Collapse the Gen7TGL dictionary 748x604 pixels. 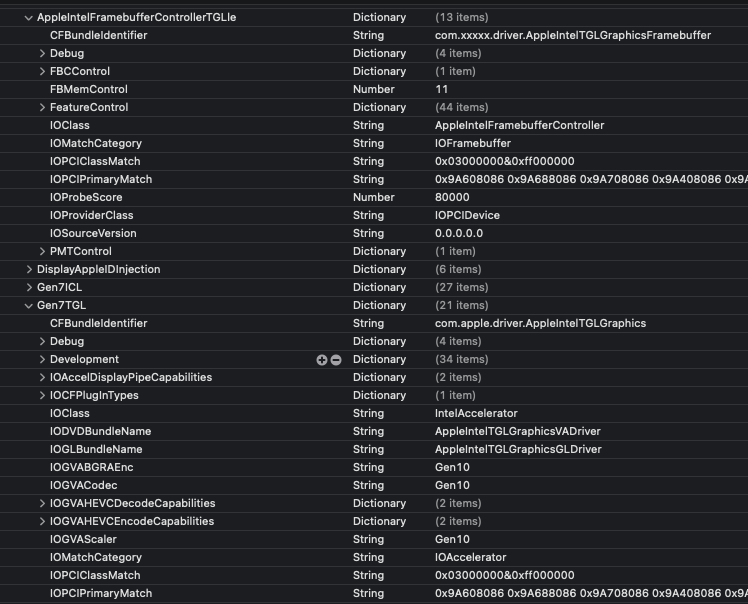[x=29, y=306]
